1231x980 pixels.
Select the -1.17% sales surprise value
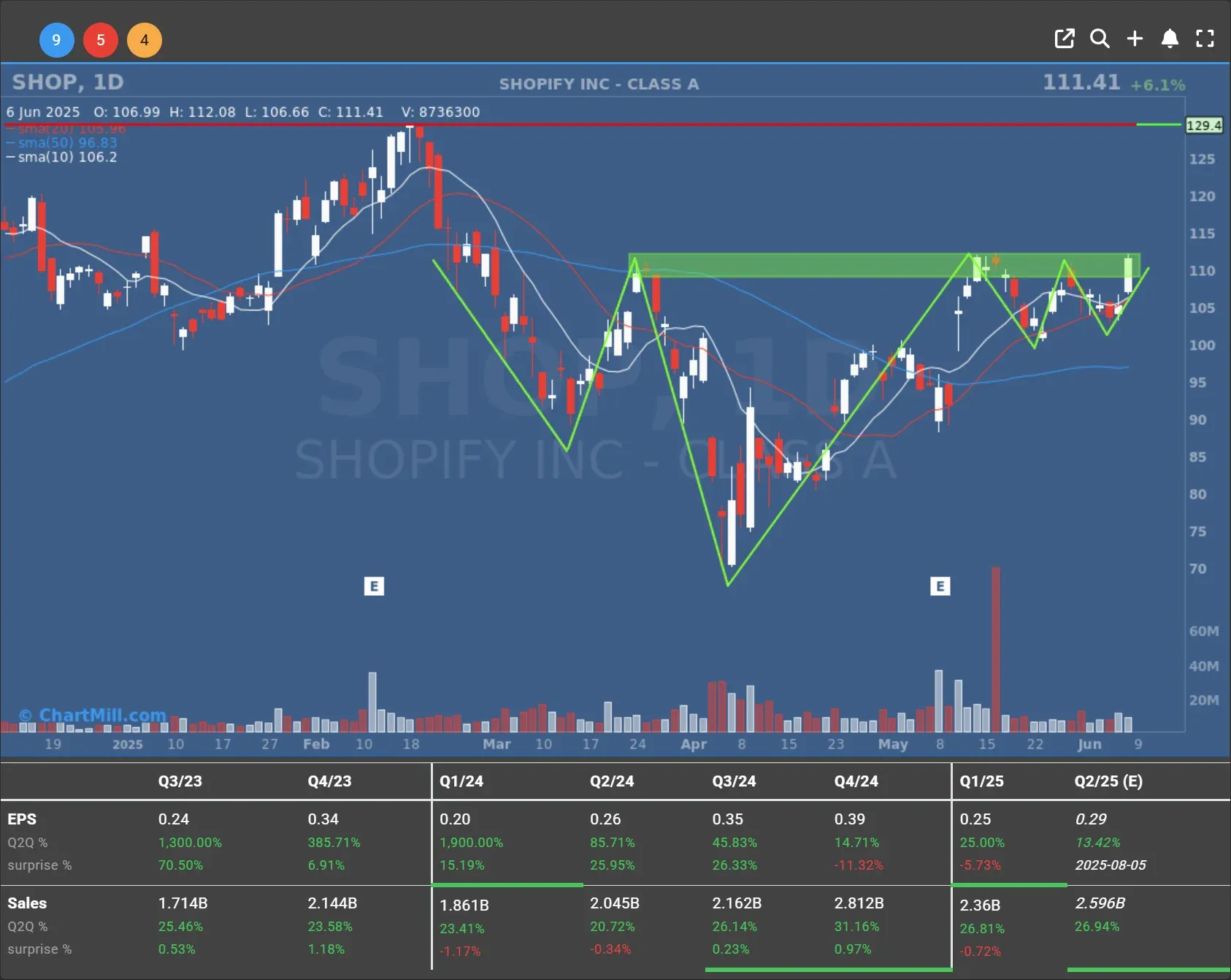coord(460,952)
